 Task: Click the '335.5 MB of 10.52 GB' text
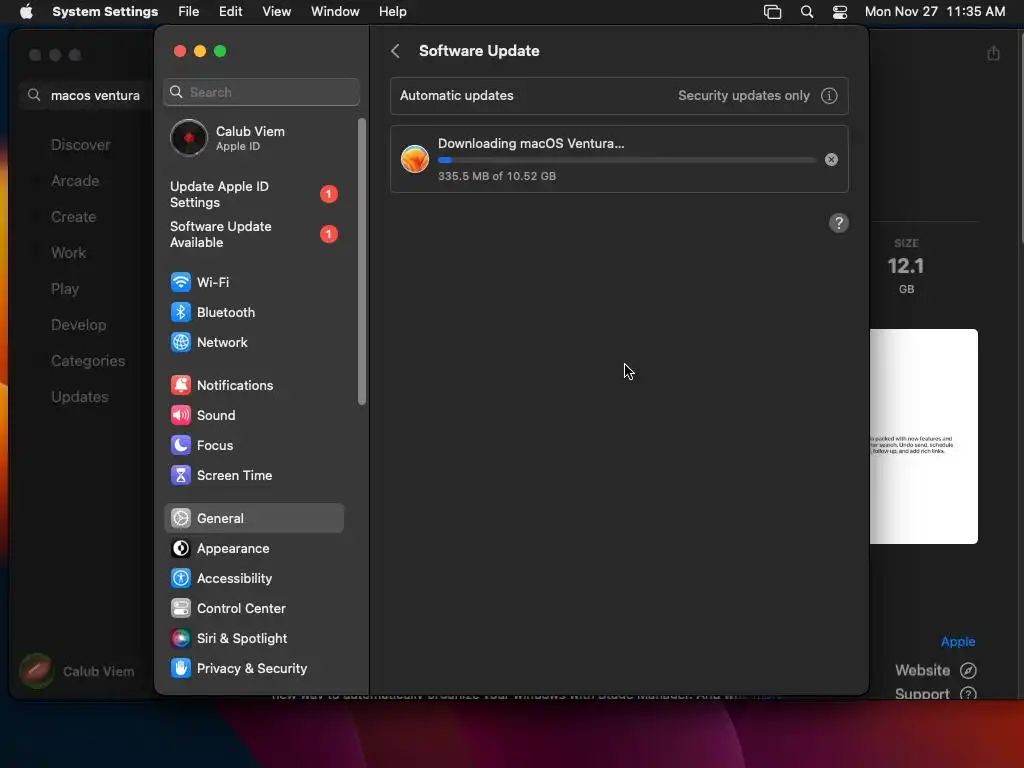click(x=497, y=176)
